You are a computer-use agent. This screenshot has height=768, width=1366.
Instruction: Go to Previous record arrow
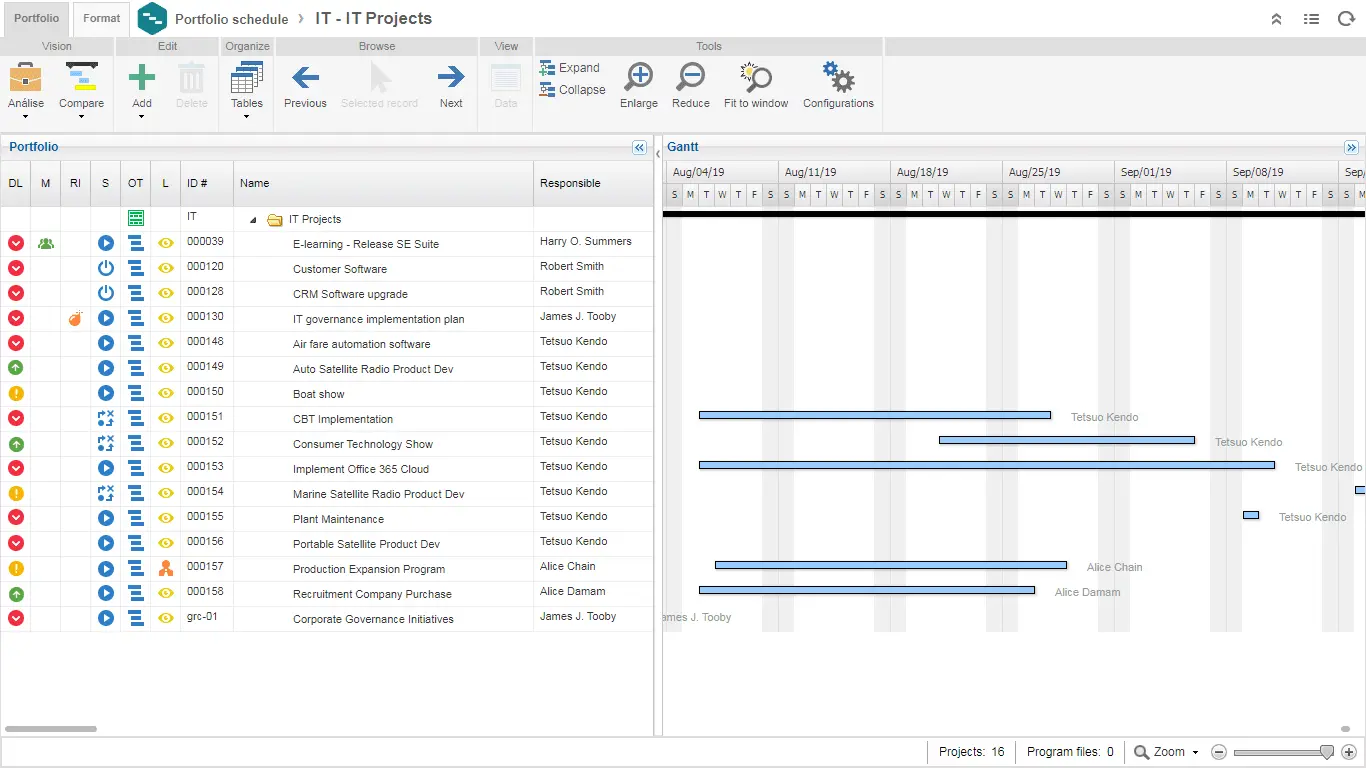[305, 78]
